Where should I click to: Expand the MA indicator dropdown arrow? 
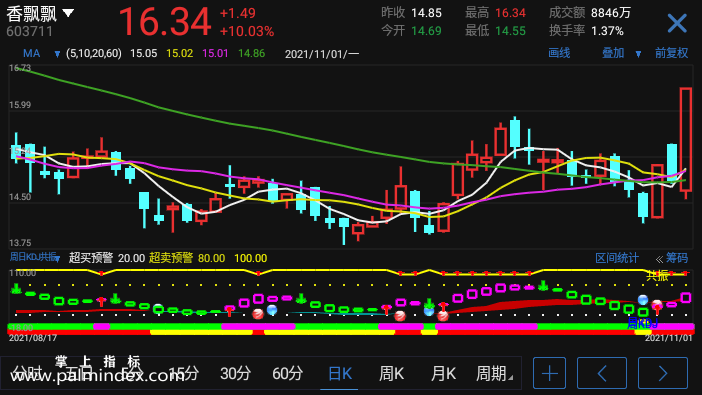pos(57,54)
